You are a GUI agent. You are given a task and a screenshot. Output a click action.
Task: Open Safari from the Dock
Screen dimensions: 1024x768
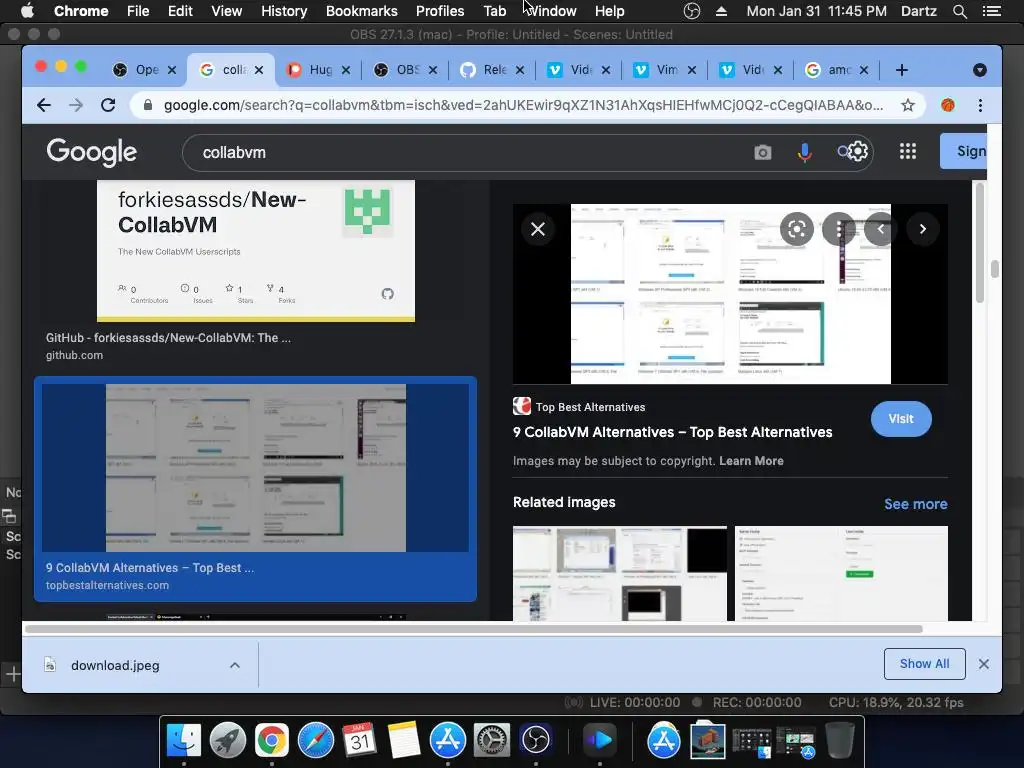[x=315, y=740]
